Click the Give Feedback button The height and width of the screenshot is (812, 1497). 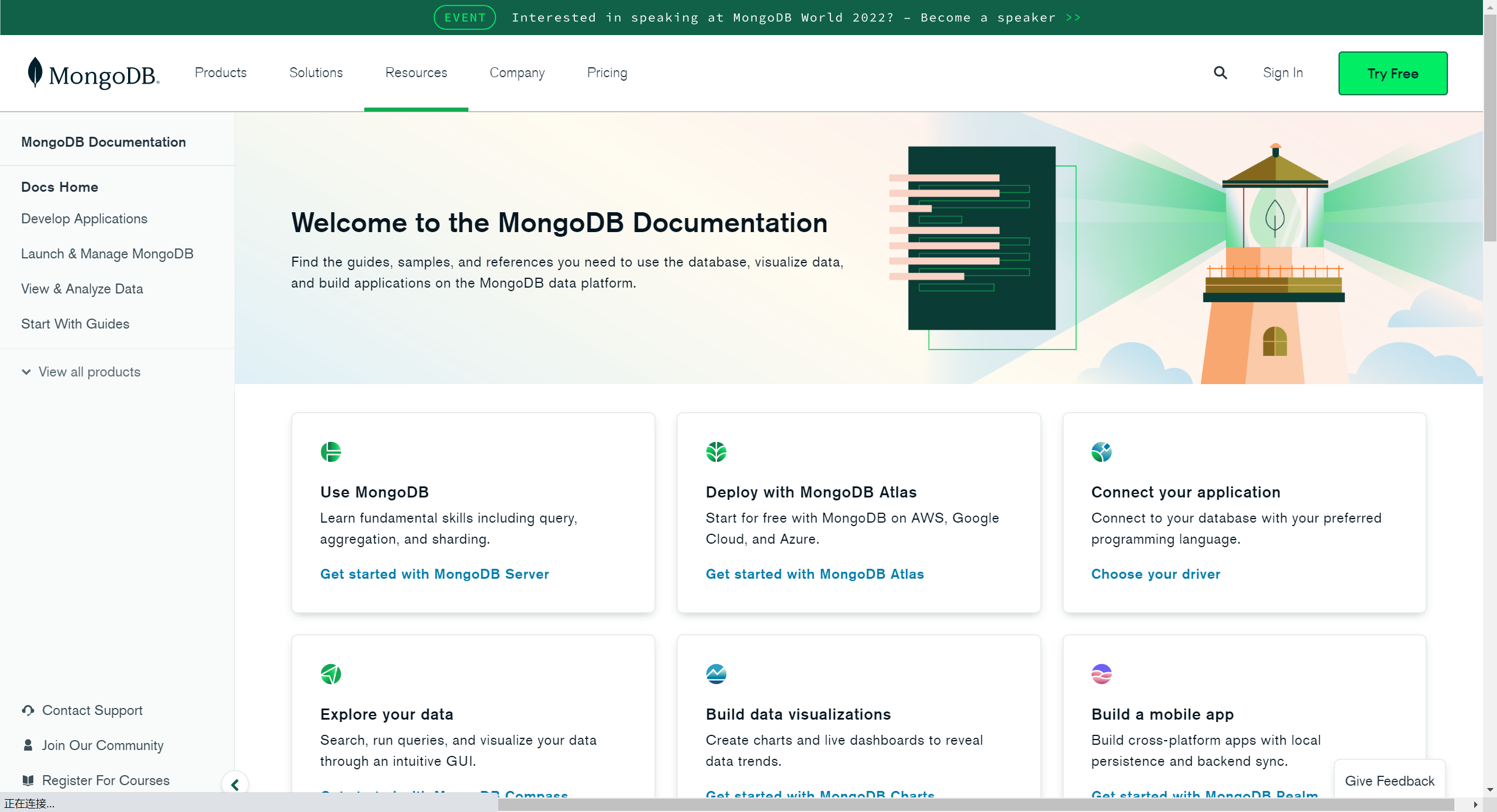(x=1389, y=780)
